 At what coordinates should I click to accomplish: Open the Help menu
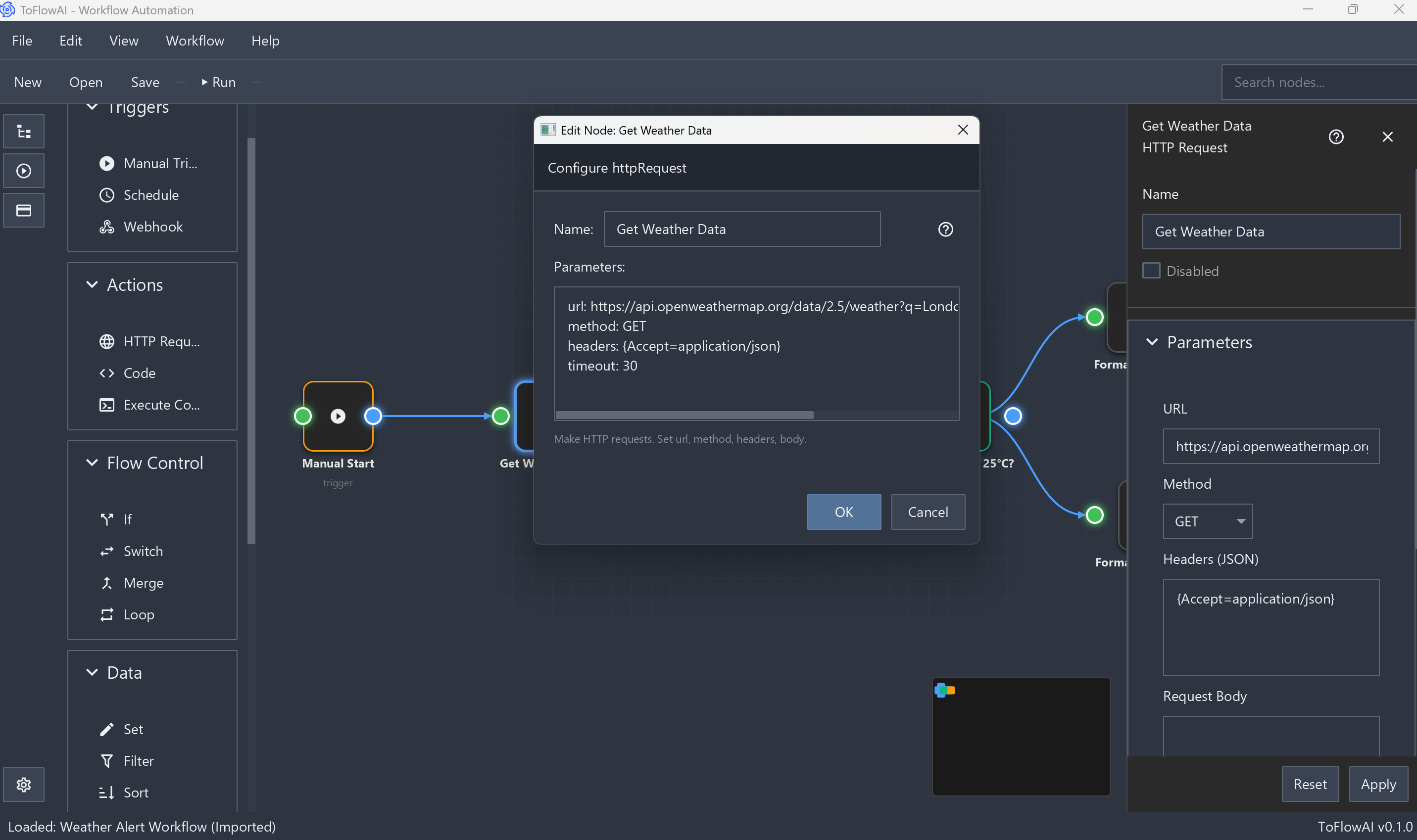[265, 40]
